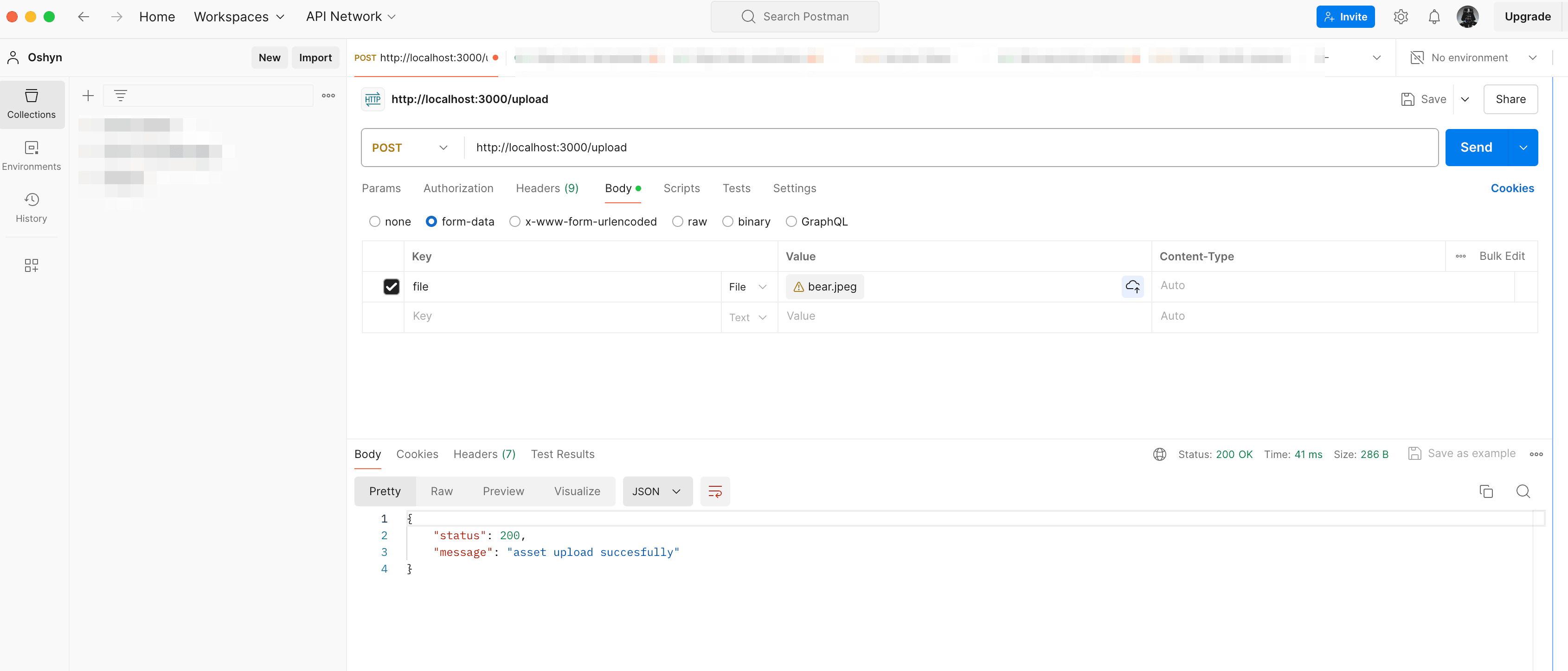The width and height of the screenshot is (1568, 671).
Task: Open the Test Results tab
Action: tap(562, 454)
